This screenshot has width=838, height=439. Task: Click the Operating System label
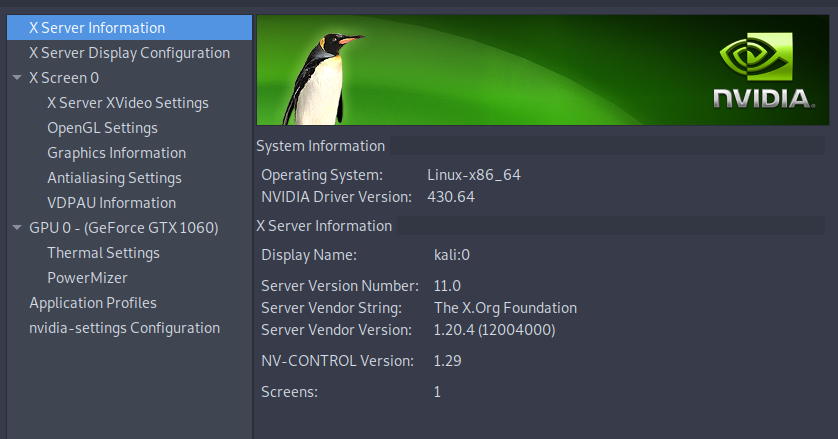click(322, 175)
